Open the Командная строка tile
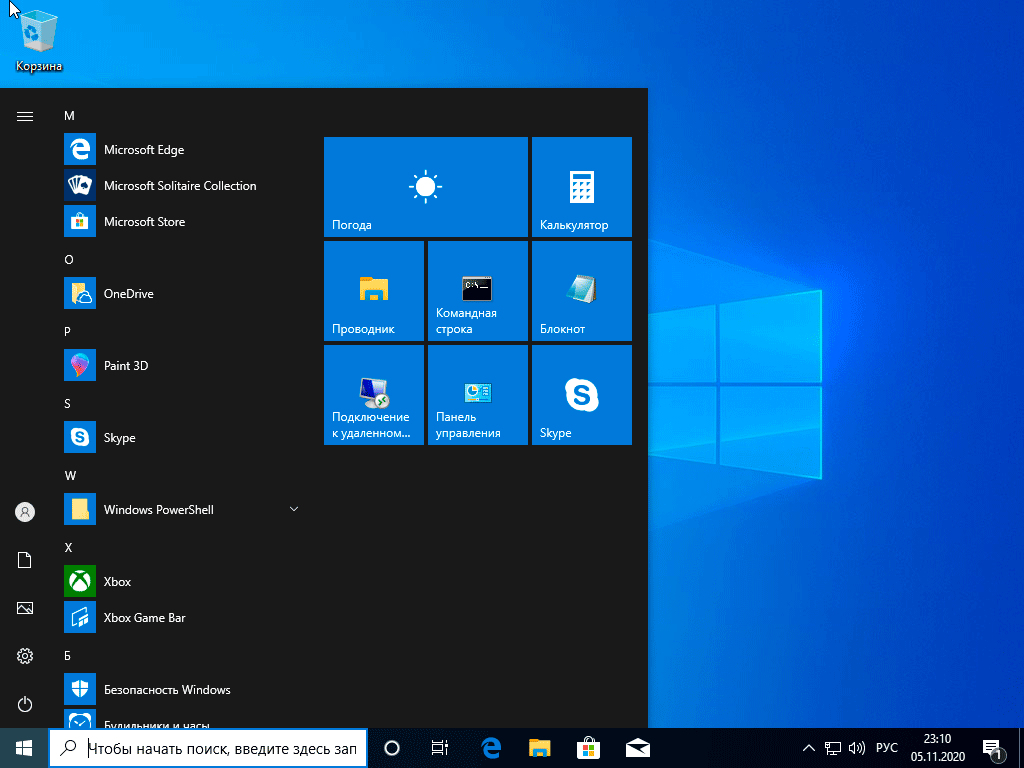Screen dimensions: 1024x768 pos(477,291)
